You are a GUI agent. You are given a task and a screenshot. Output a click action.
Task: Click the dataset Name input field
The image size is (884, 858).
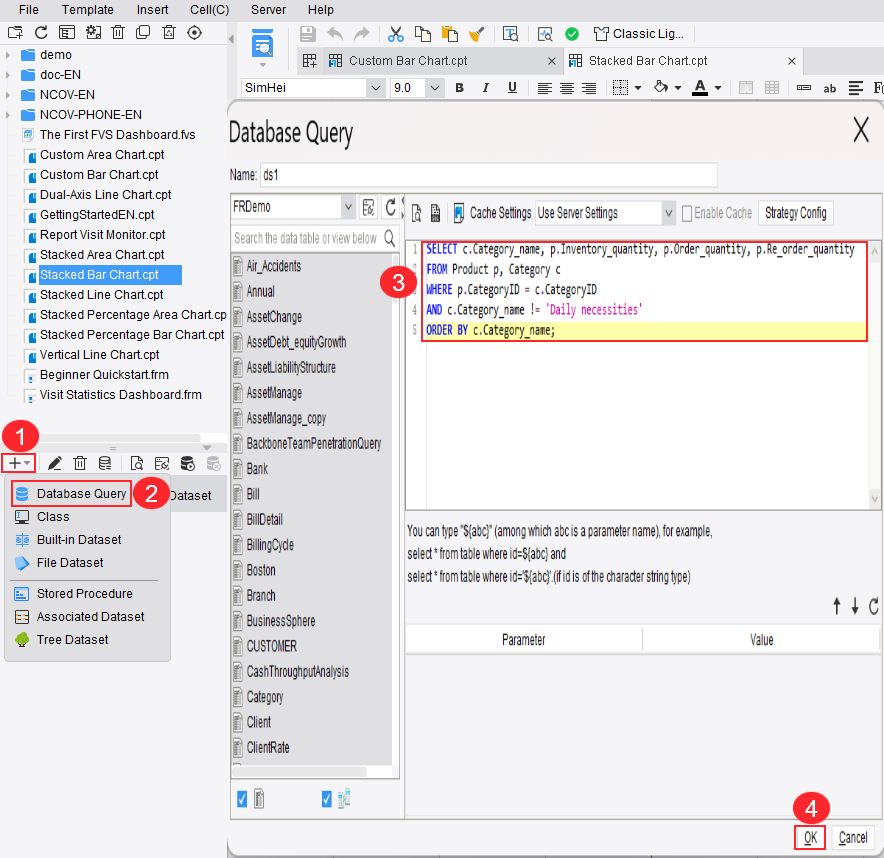tap(489, 175)
